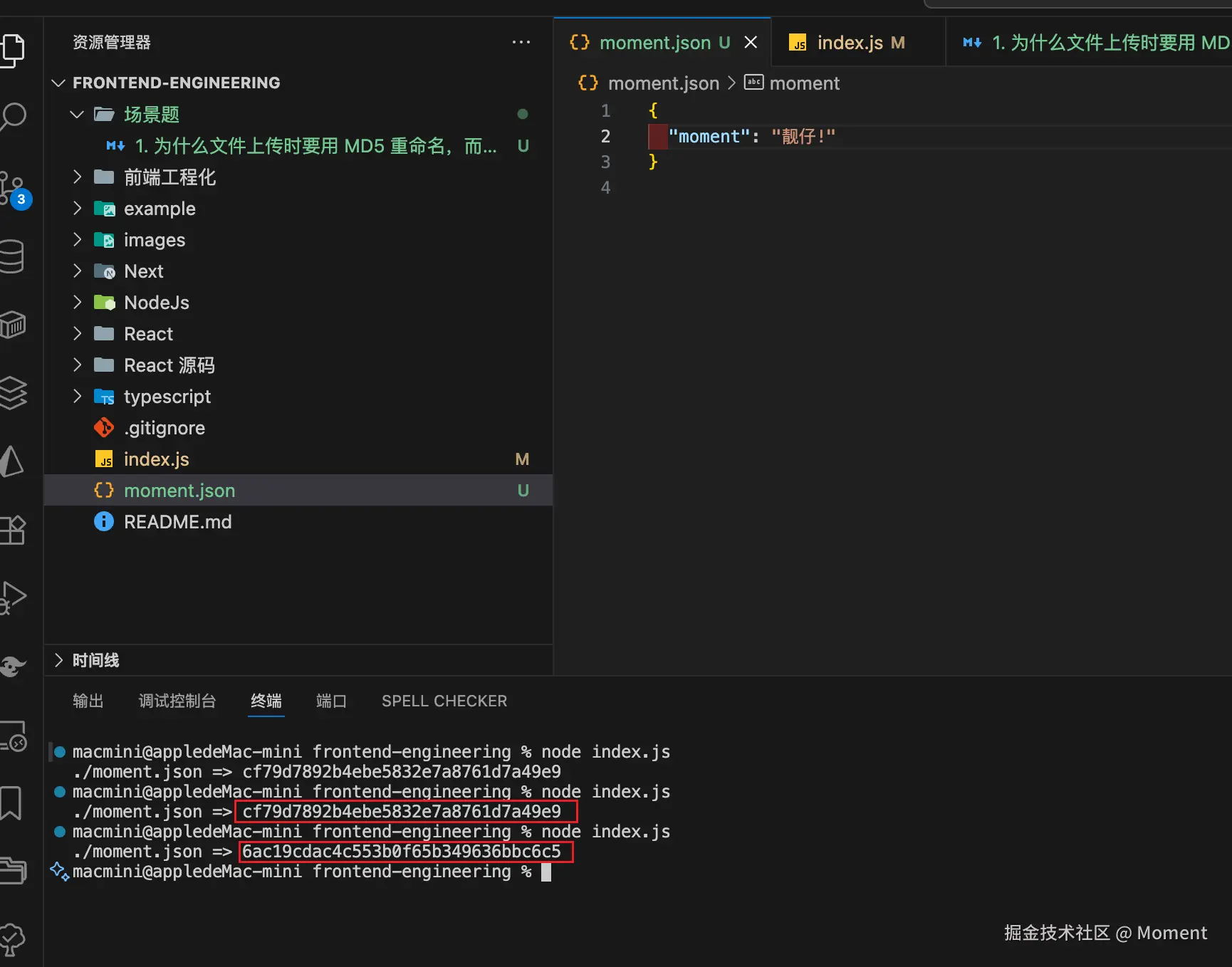Select the NodeJs folder name
1232x967 pixels.
tap(157, 303)
